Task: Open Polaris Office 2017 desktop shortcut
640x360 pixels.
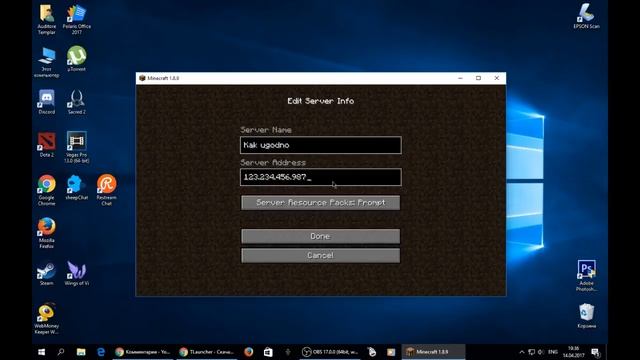Action: point(77,19)
